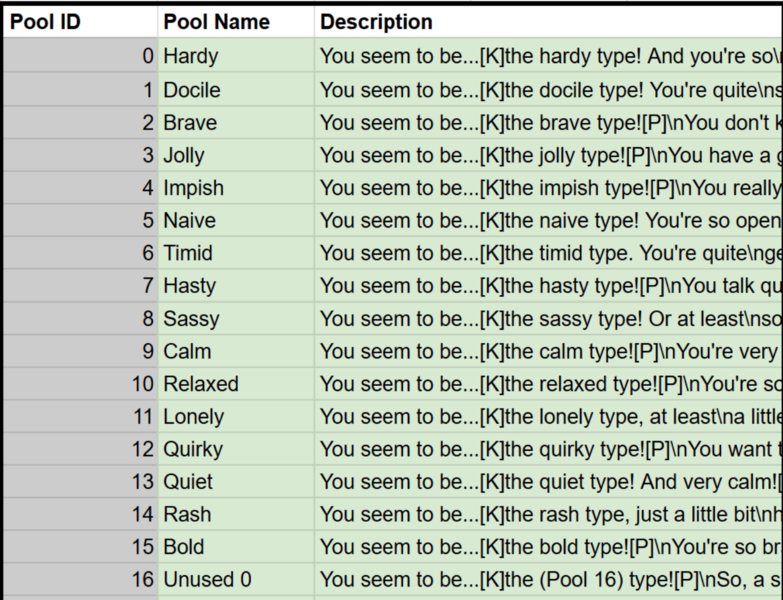Select the Brave pool name cell
783x600 pixels.
coord(235,123)
